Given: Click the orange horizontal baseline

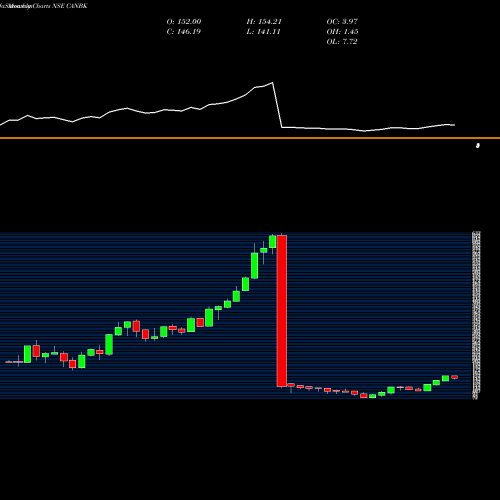Looking at the screenshot, I should click(x=250, y=138).
